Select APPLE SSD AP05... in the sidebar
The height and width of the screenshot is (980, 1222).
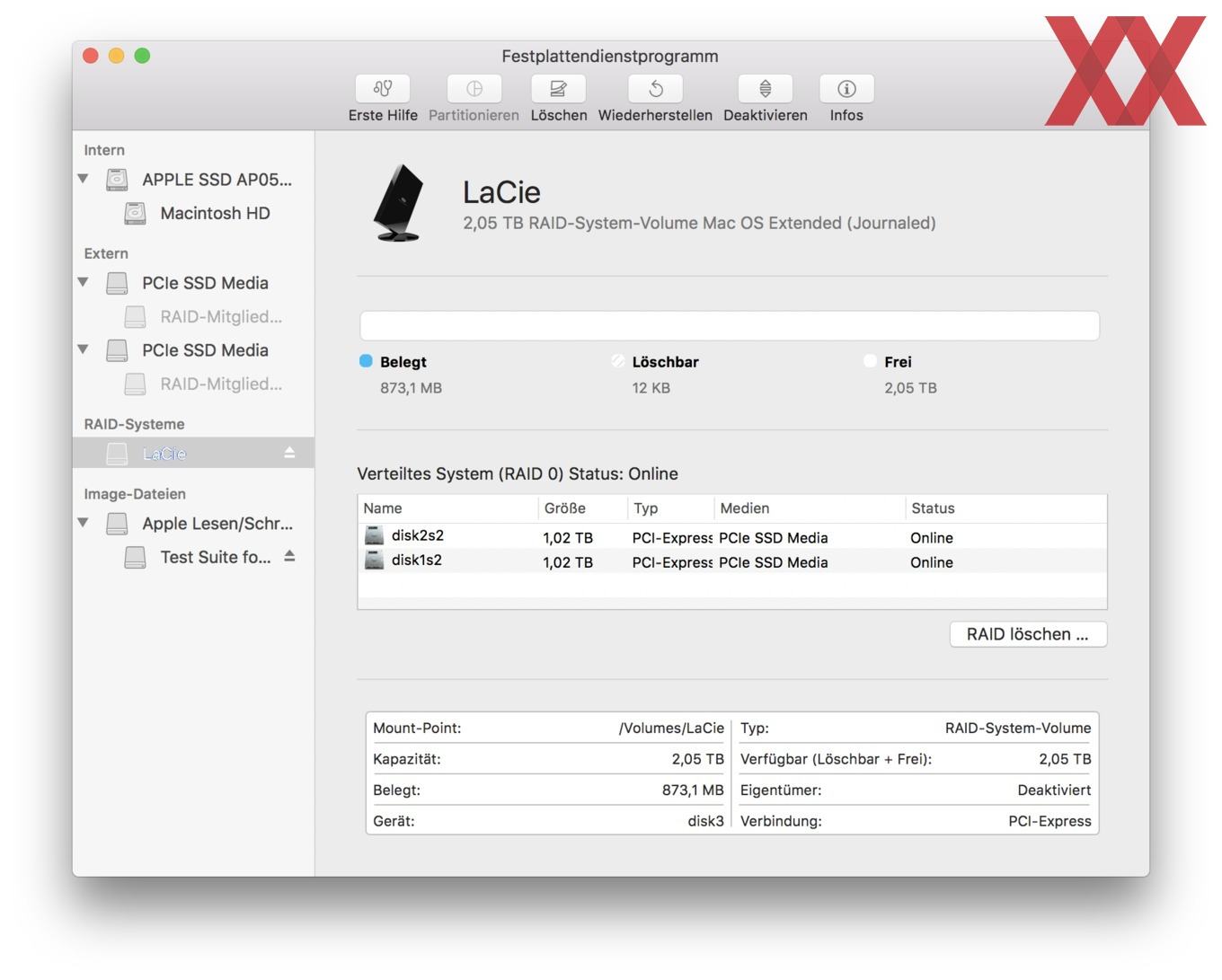click(x=217, y=180)
